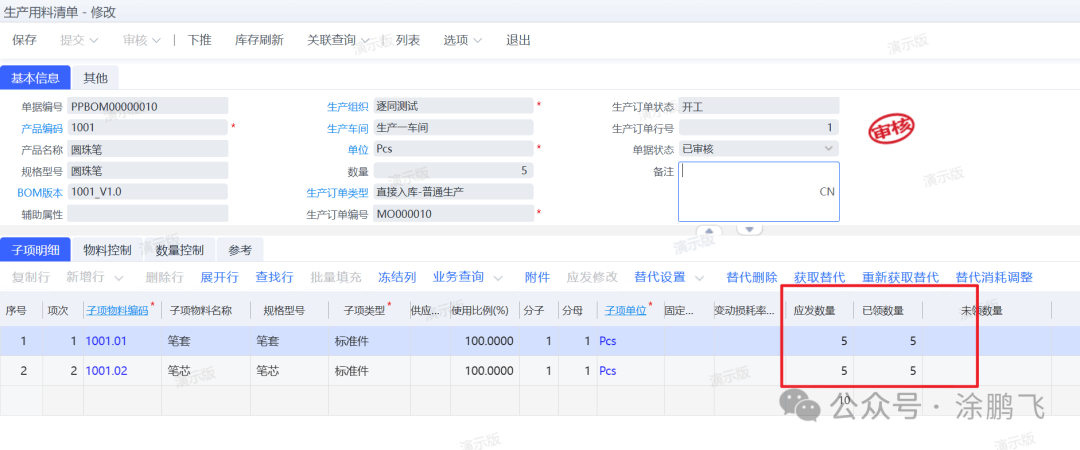Click the 获取替代 button
1080x450 pixels.
819,277
